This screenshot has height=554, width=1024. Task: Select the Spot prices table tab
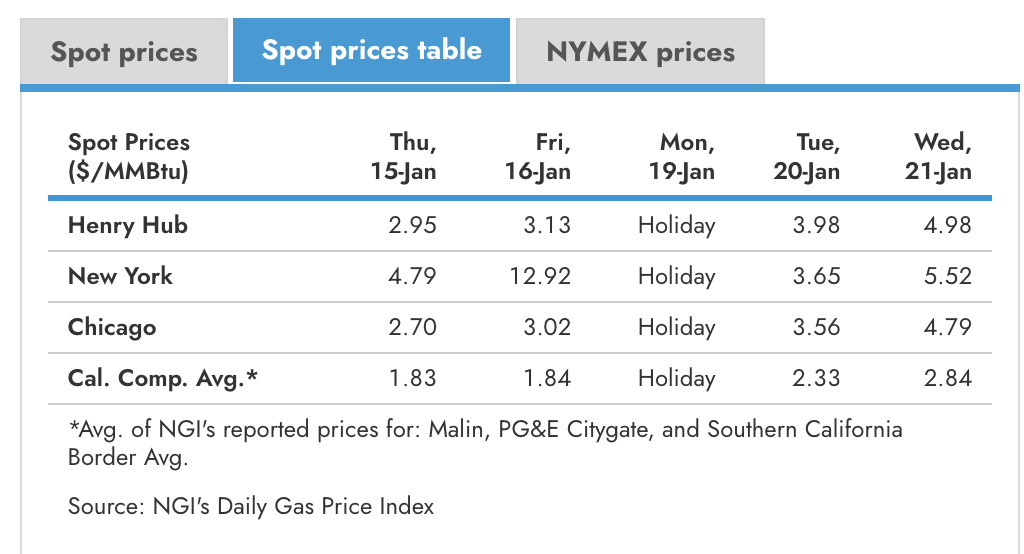[x=372, y=51]
